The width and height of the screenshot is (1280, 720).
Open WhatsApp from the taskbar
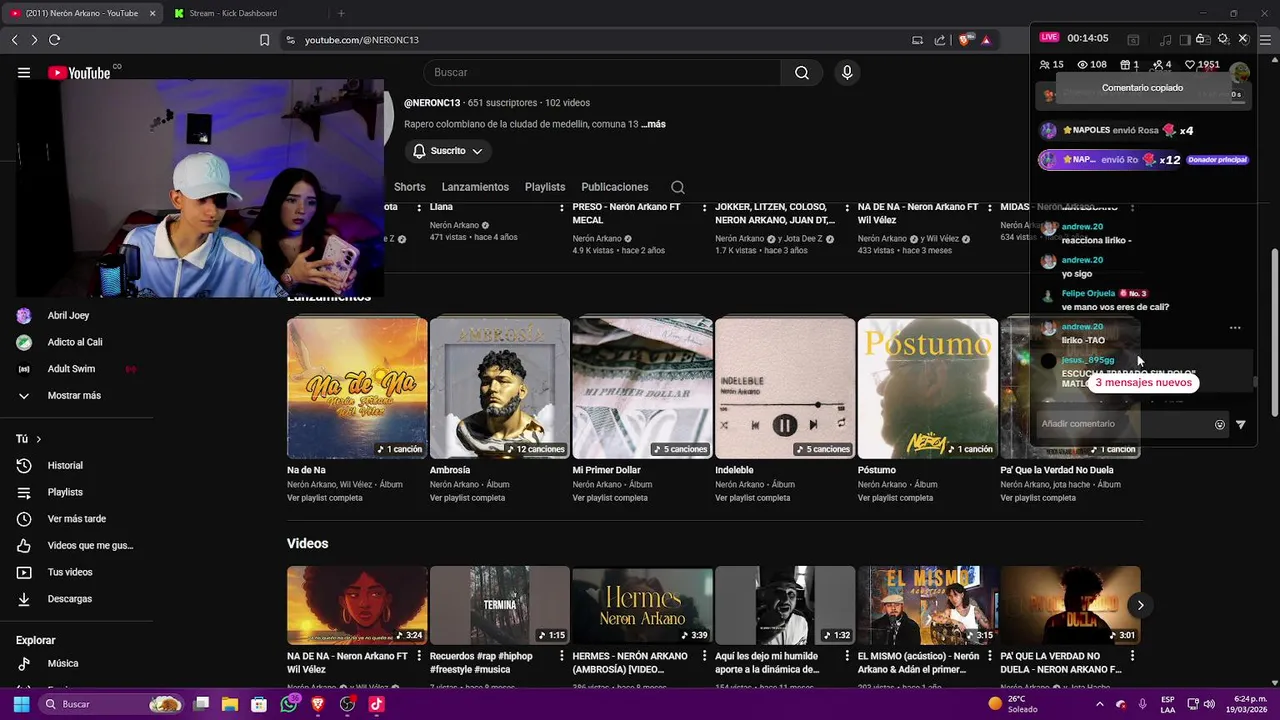coord(289,704)
